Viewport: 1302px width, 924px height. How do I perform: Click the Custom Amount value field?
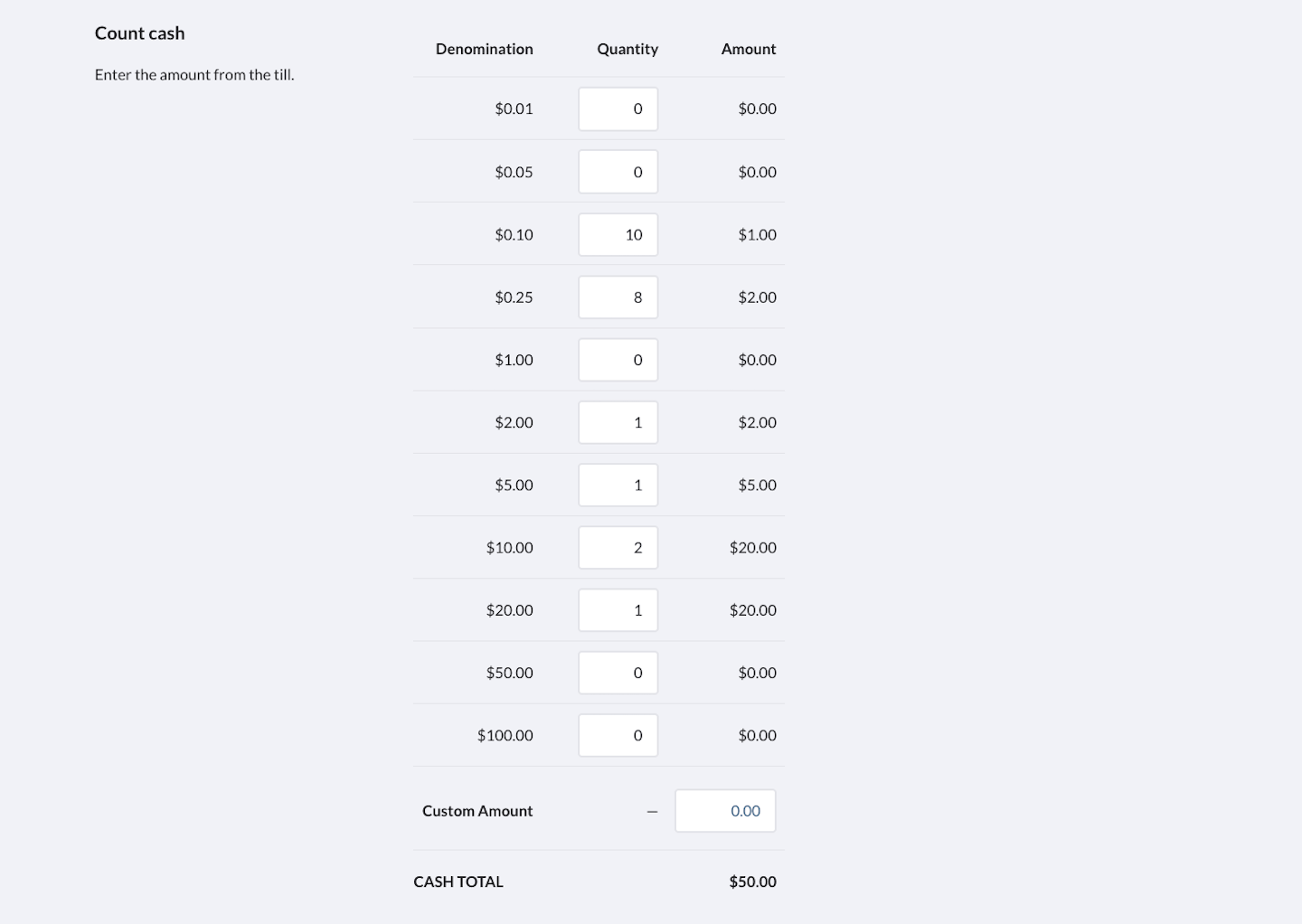(x=724, y=810)
